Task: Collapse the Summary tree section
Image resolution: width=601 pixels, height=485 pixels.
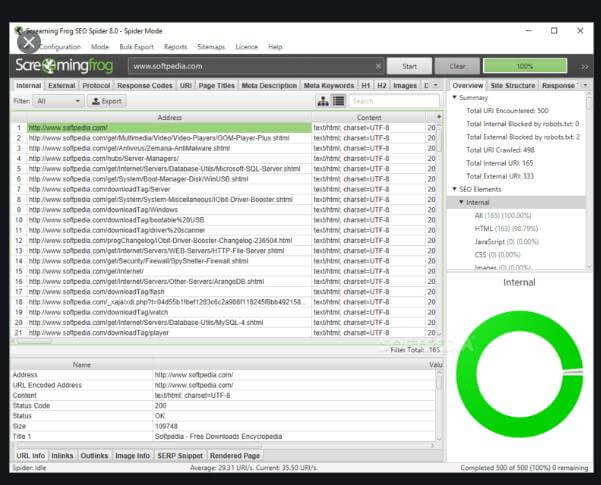Action: click(454, 97)
